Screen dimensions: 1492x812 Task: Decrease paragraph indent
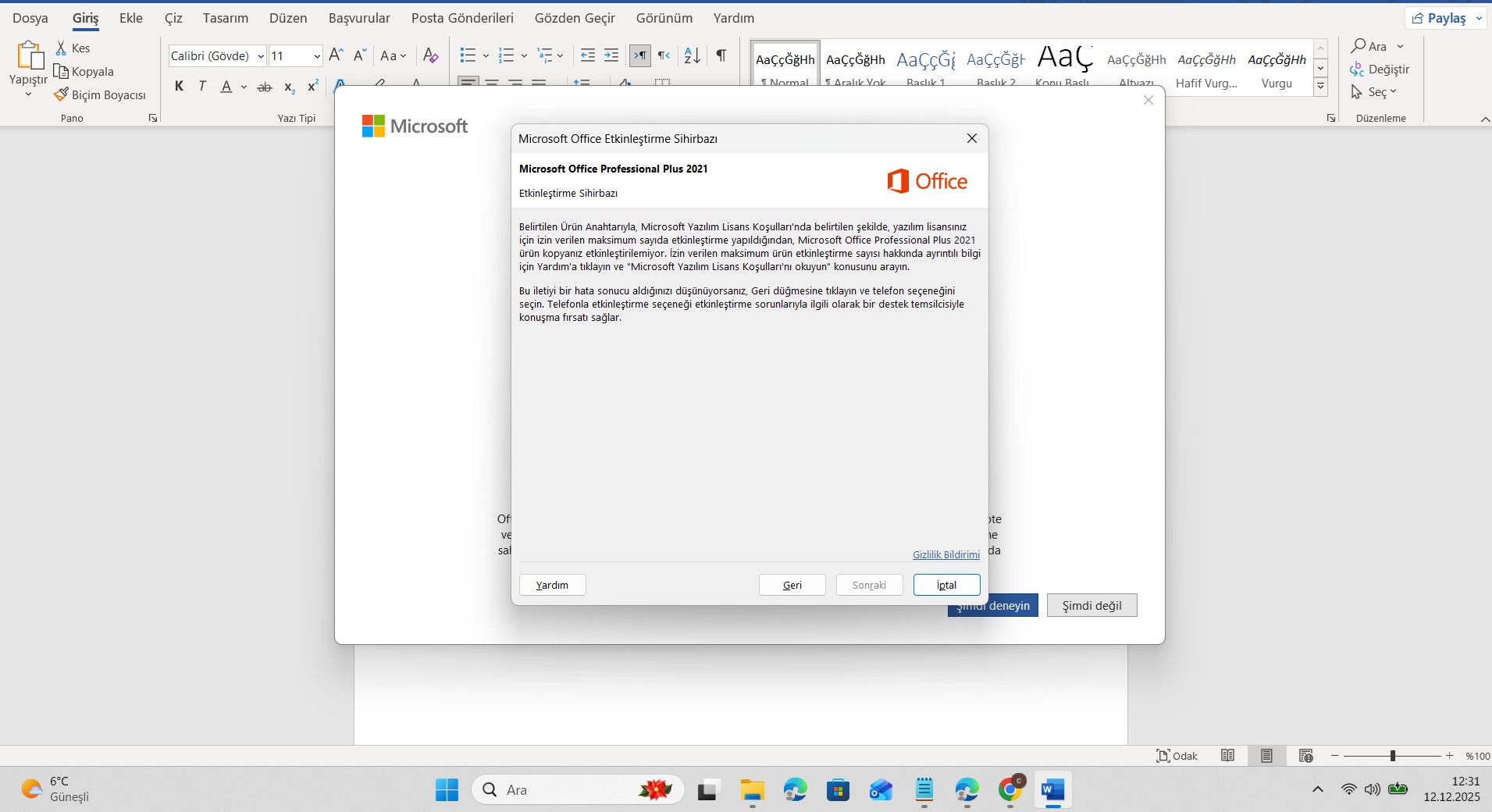coord(588,55)
